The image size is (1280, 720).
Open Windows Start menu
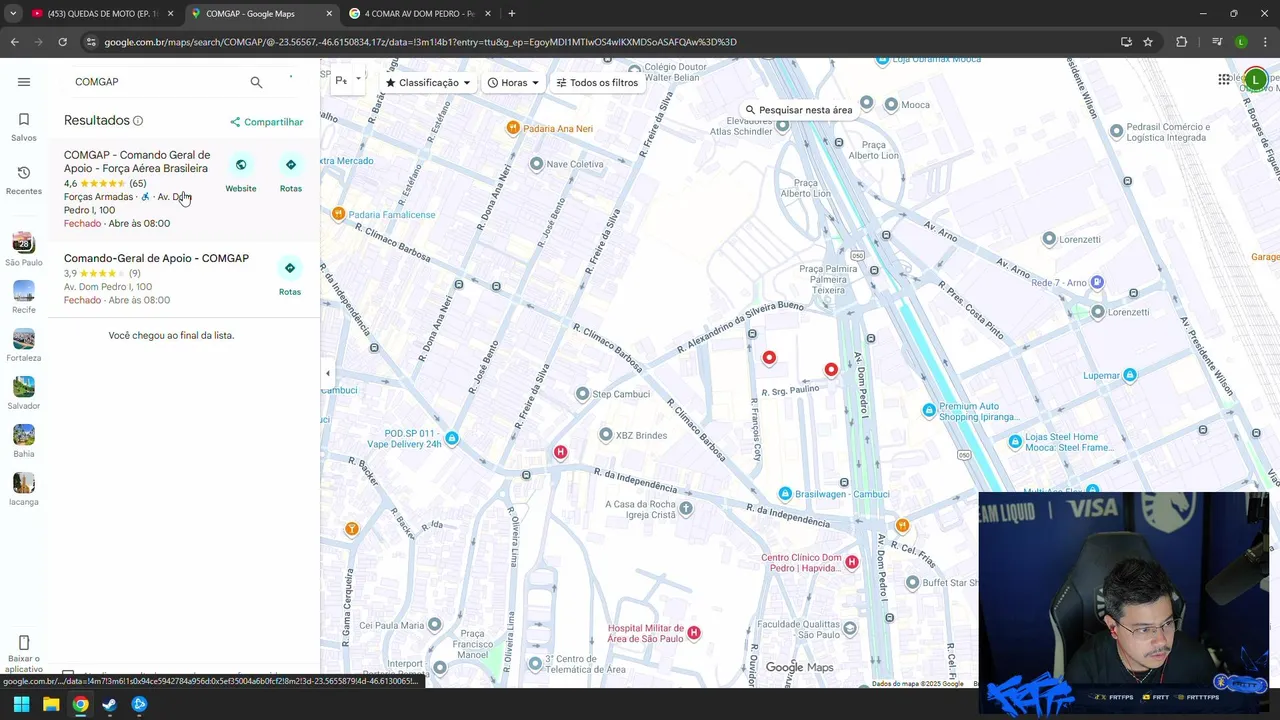click(21, 704)
